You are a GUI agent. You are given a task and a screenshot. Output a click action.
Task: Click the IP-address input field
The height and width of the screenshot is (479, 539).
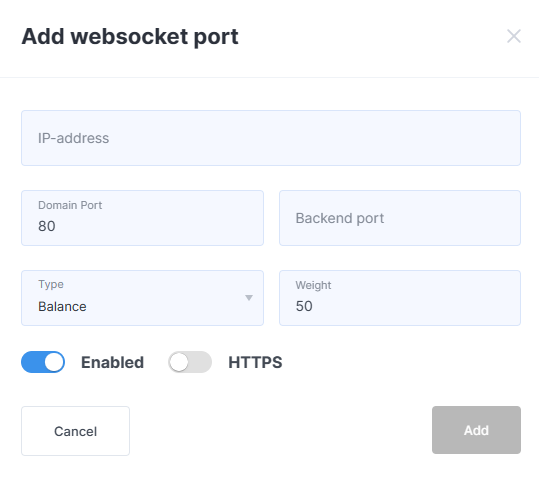(x=271, y=138)
